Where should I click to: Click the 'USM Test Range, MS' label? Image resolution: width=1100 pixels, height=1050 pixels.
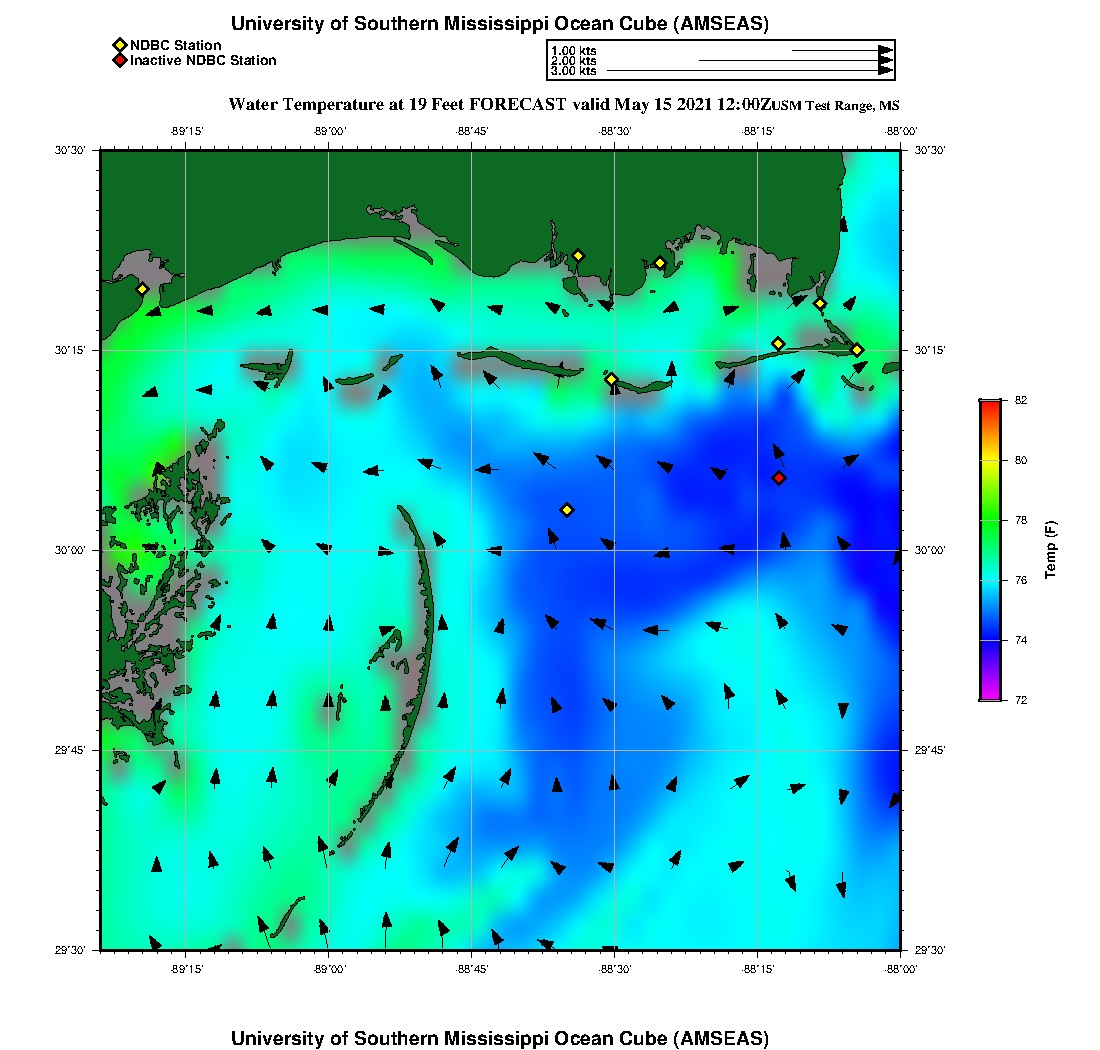click(x=835, y=105)
